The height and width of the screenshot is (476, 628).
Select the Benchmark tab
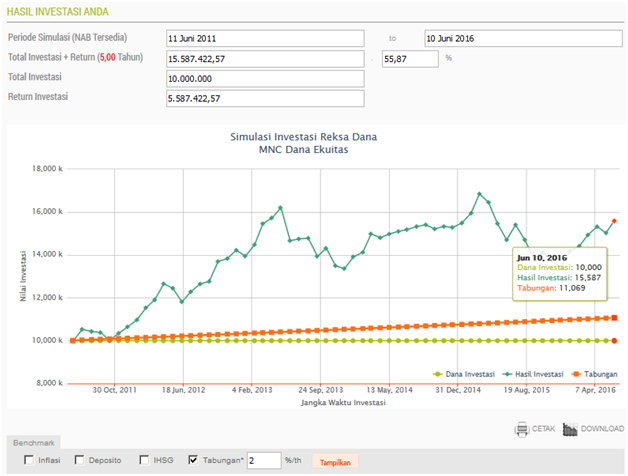33,440
